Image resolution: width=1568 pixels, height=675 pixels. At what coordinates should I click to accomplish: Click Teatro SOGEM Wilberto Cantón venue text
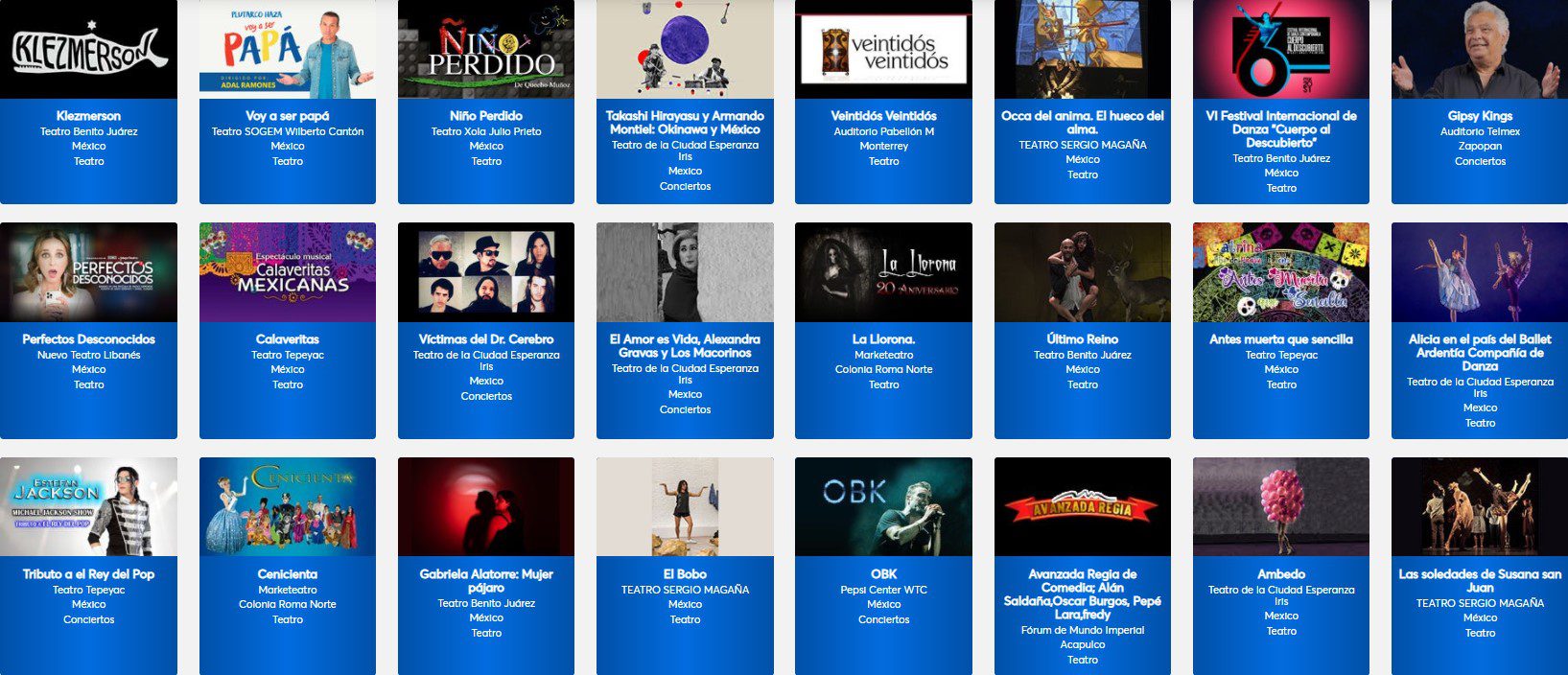[288, 131]
